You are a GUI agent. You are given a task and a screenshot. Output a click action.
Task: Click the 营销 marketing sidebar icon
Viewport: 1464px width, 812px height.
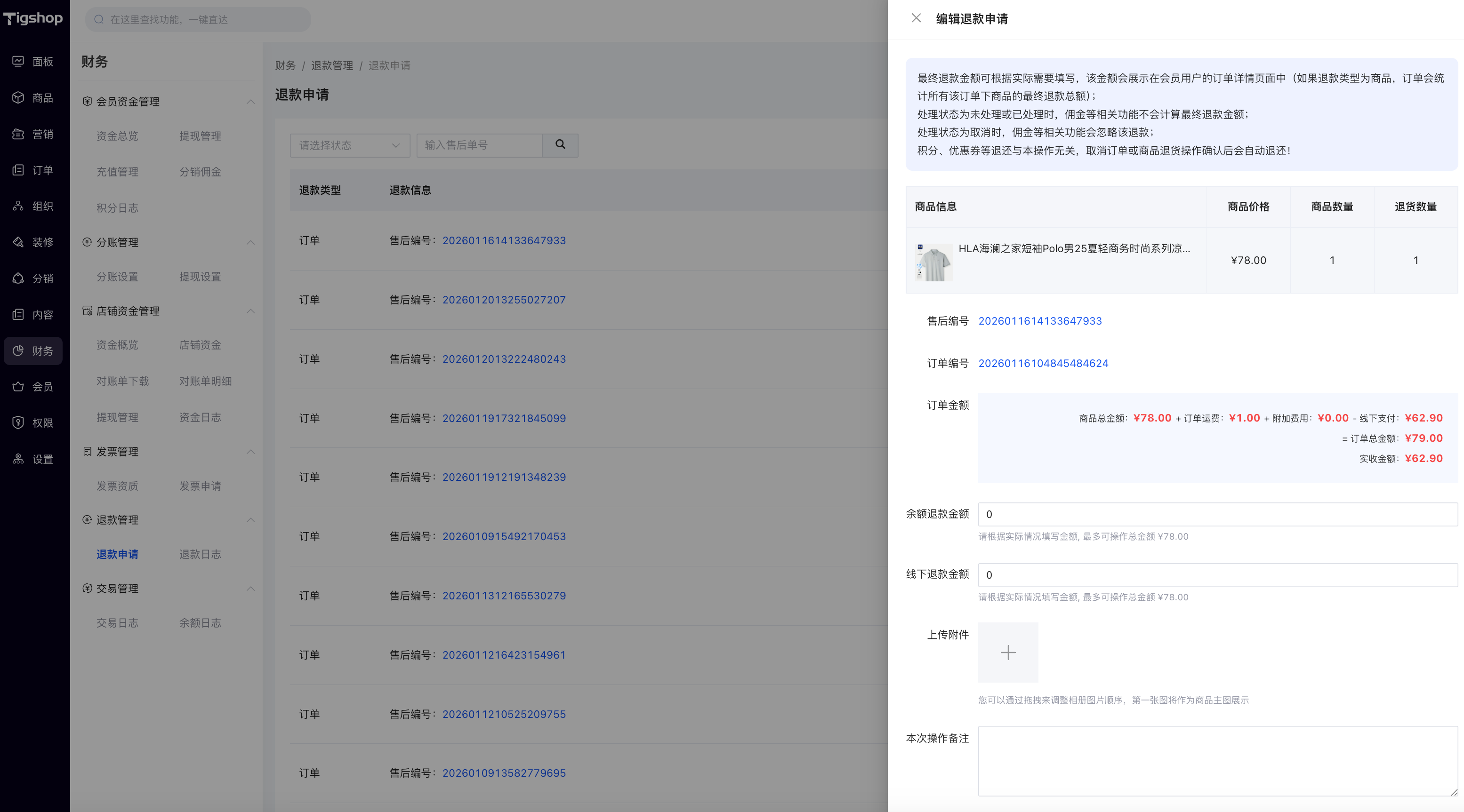(18, 134)
